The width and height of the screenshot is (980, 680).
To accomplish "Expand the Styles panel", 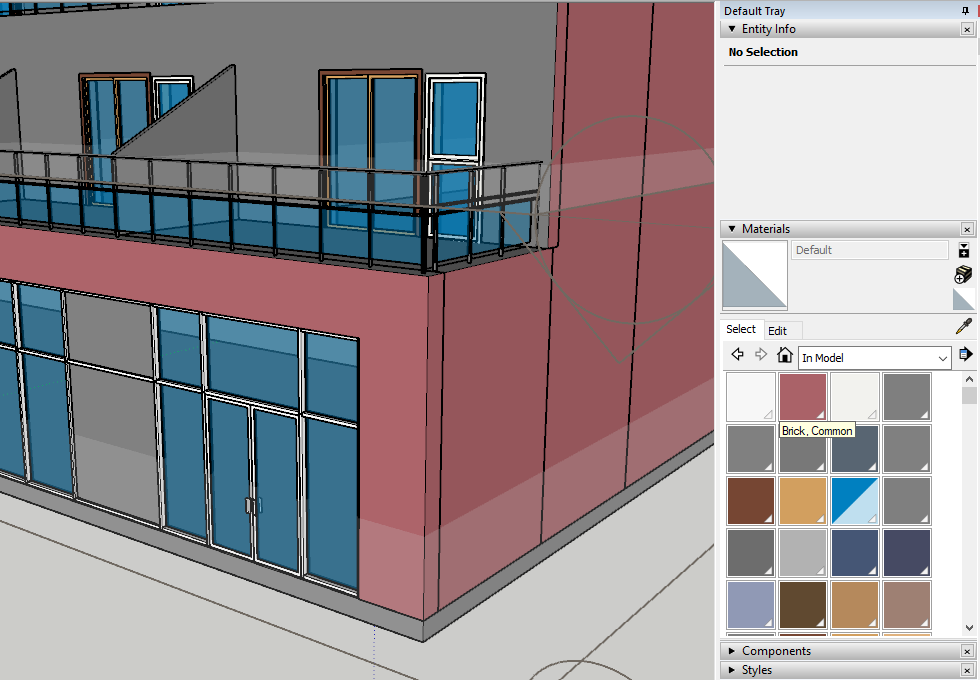I will coord(731,669).
